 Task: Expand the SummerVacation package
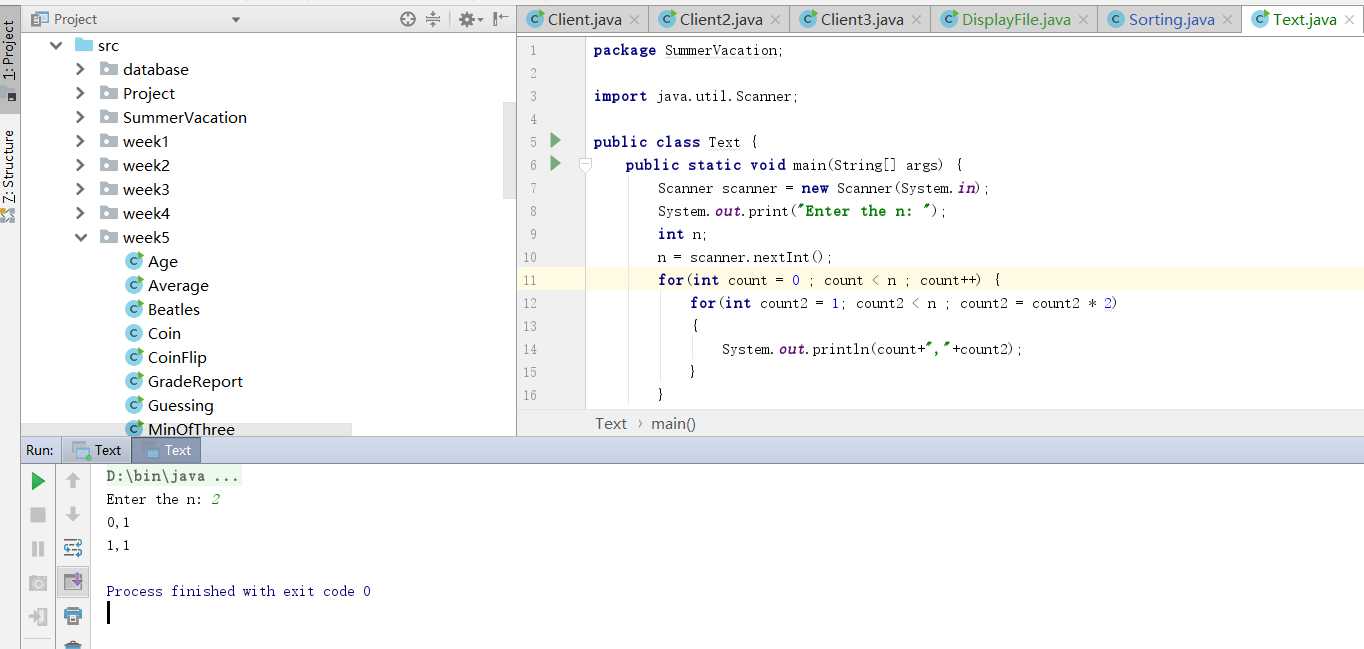click(x=80, y=117)
